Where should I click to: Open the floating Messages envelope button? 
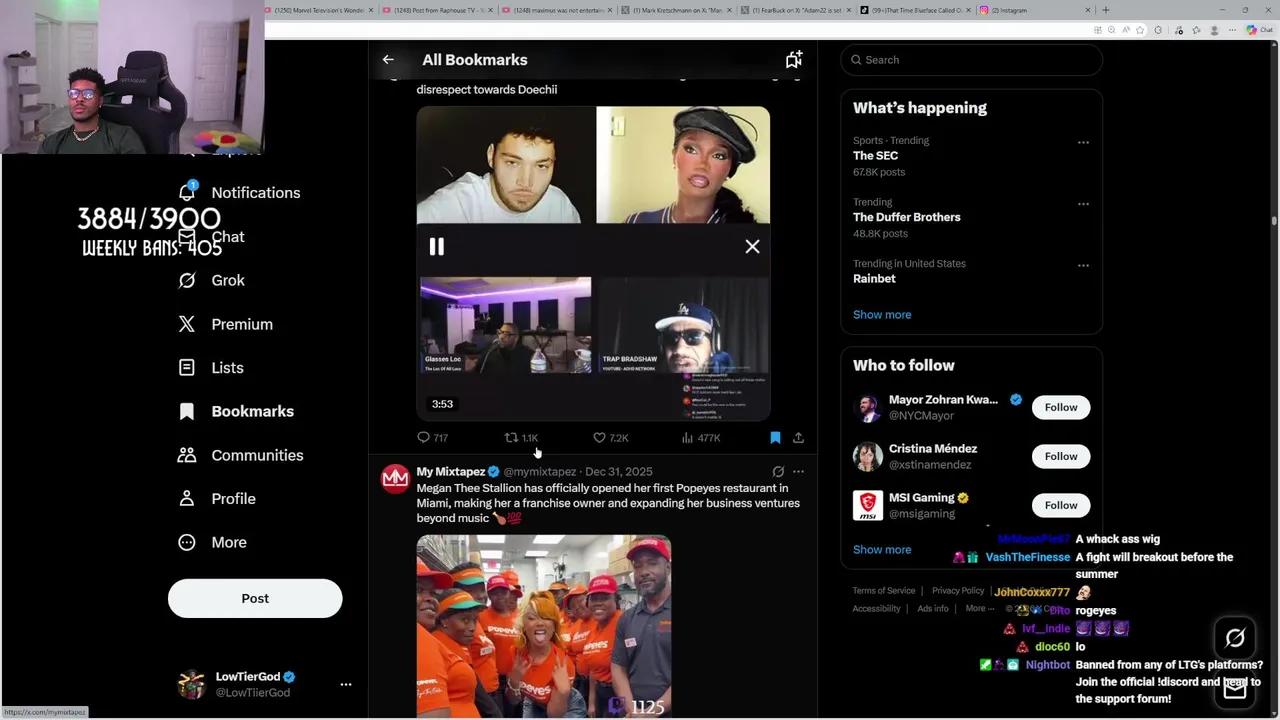coord(1235,688)
